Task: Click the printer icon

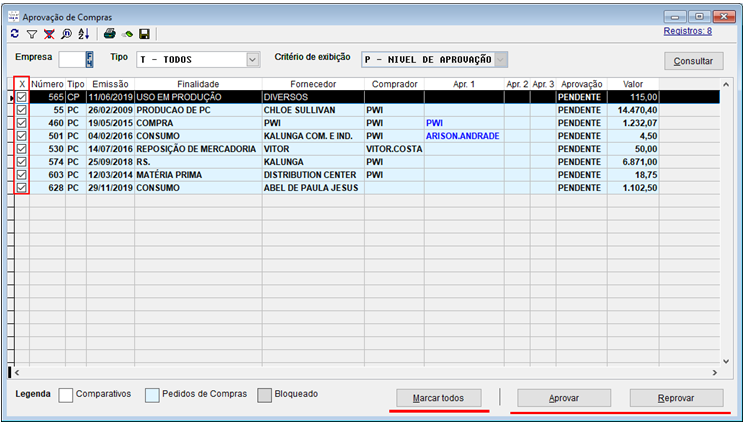Action: click(109, 34)
